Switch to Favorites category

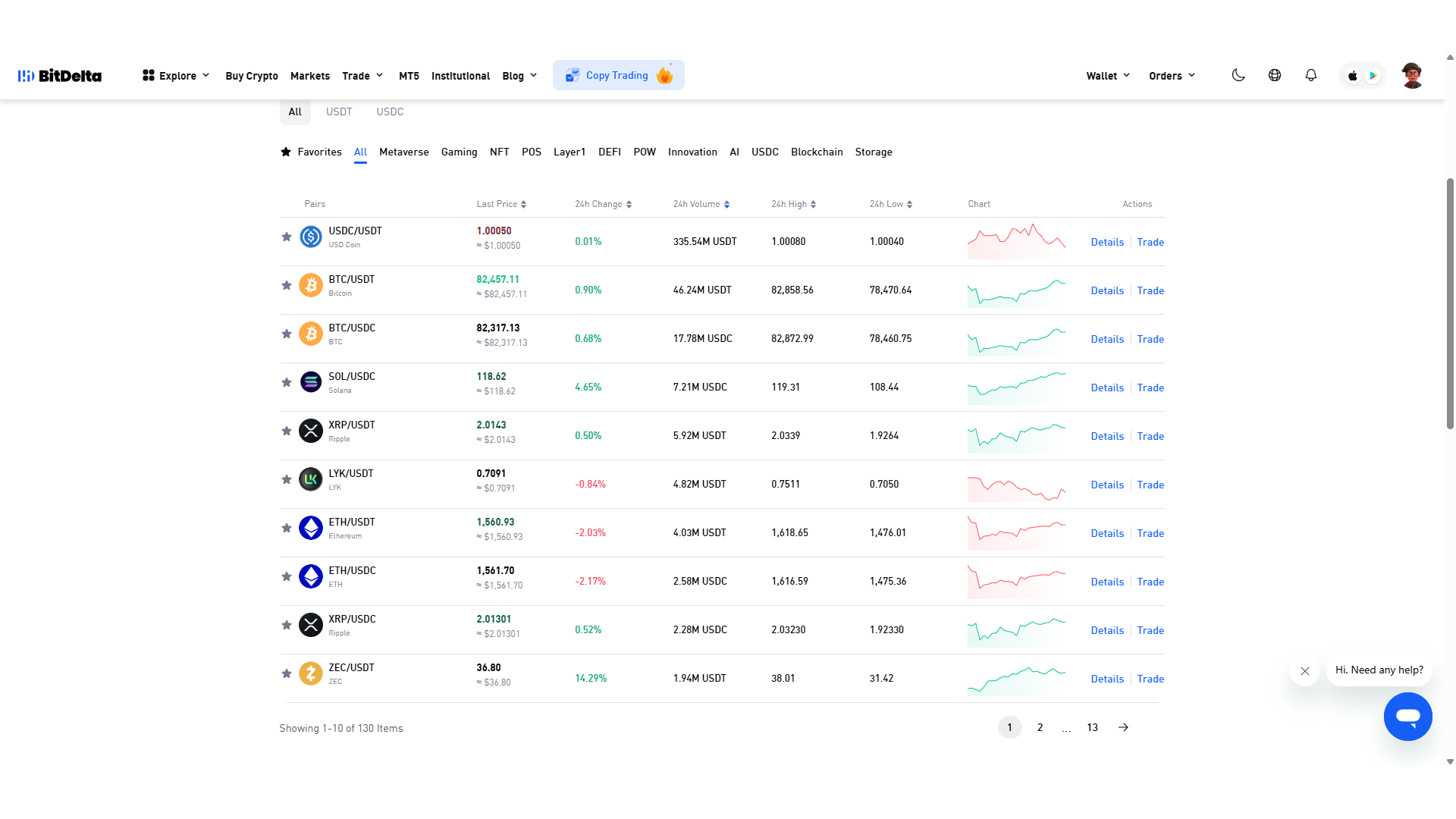tap(311, 152)
